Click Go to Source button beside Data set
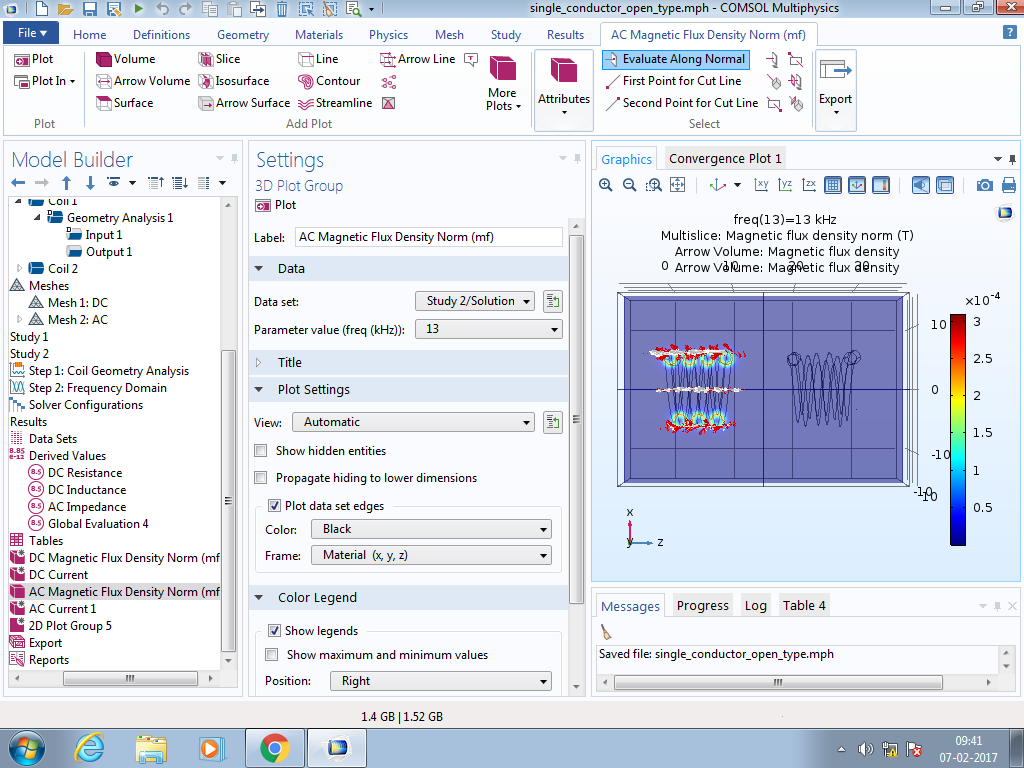This screenshot has width=1024, height=768. [552, 301]
